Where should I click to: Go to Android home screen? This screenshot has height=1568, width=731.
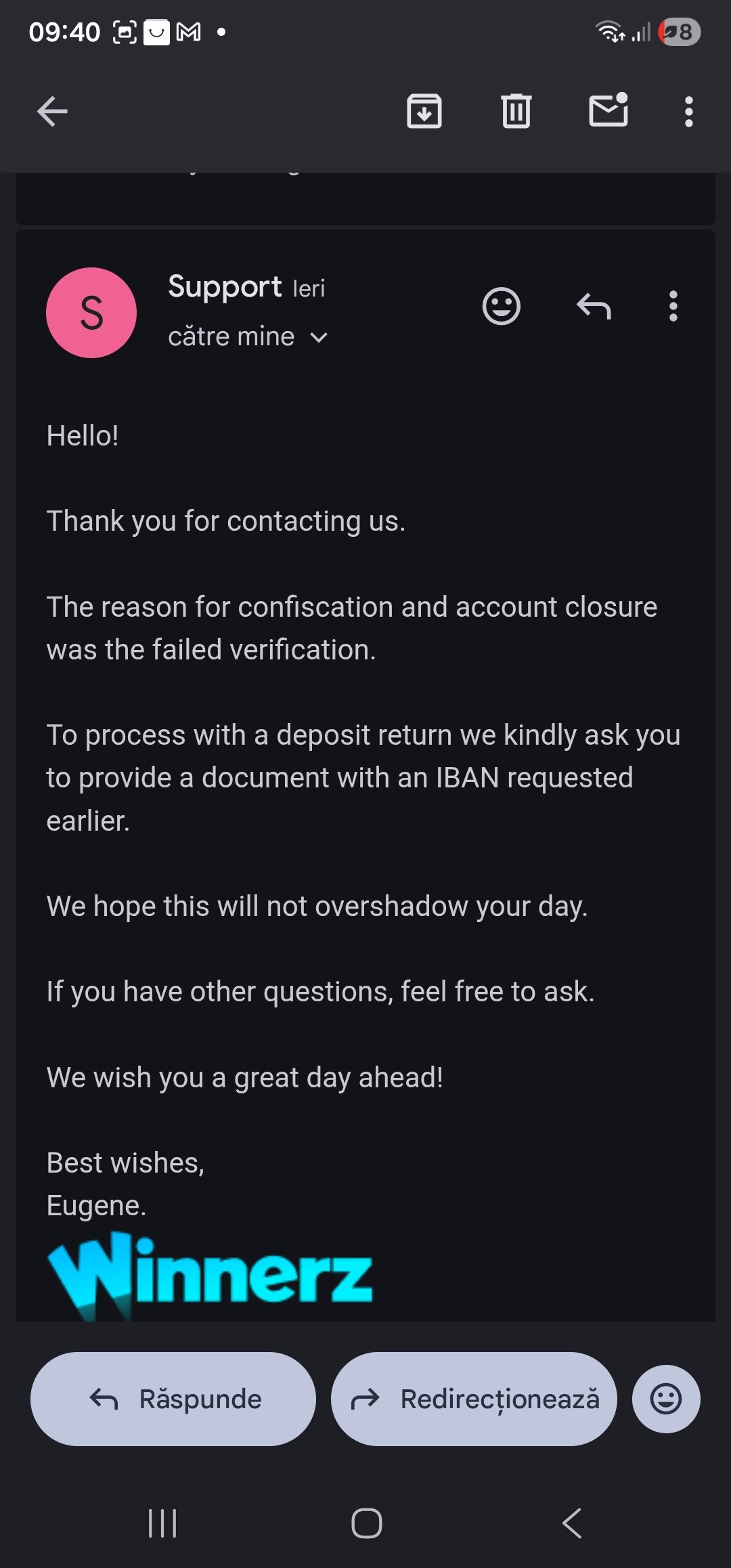(x=366, y=1523)
